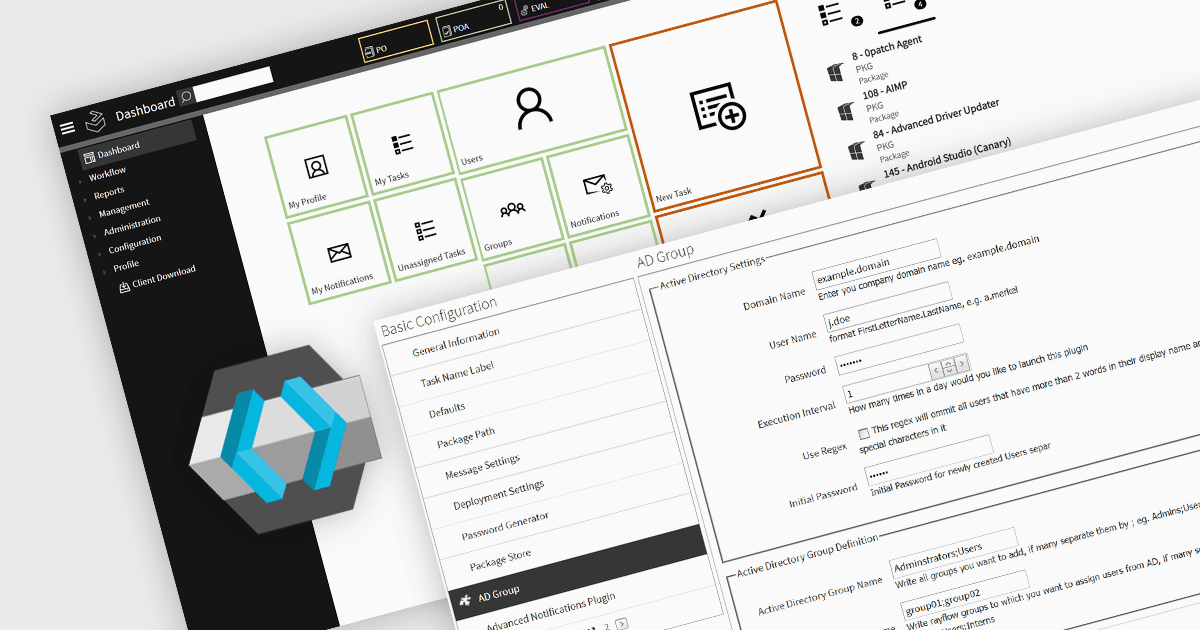Open the Unassigned Tasks tile icon
This screenshot has height=630, width=1200.
tap(426, 231)
